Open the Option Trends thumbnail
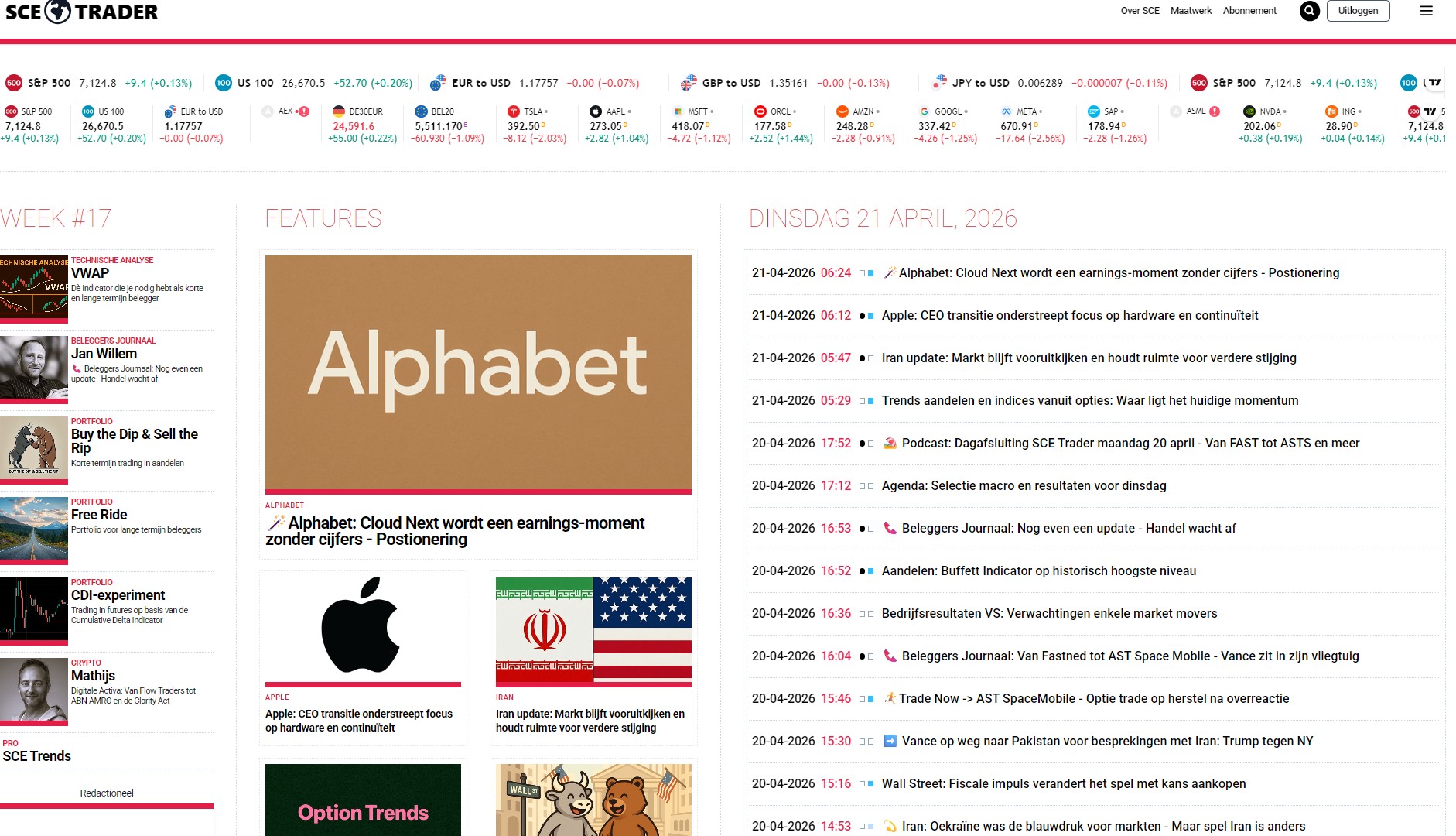 click(363, 800)
